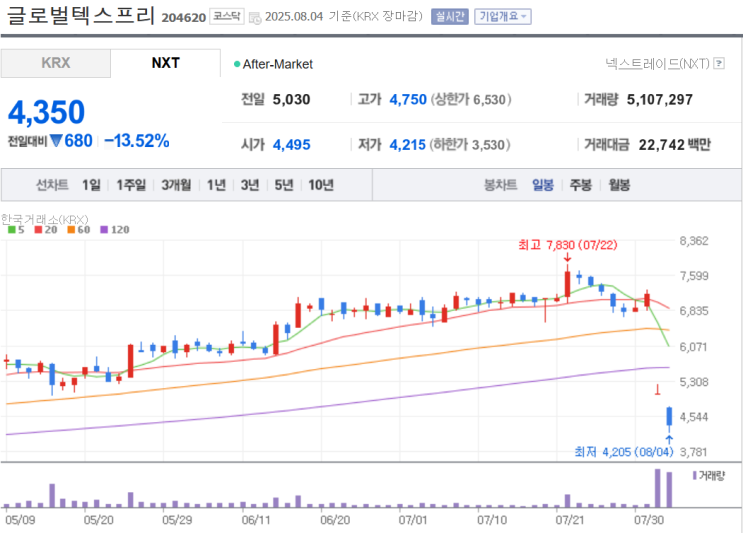Click the change rate -13.52%
743x533 pixels.
(136, 141)
